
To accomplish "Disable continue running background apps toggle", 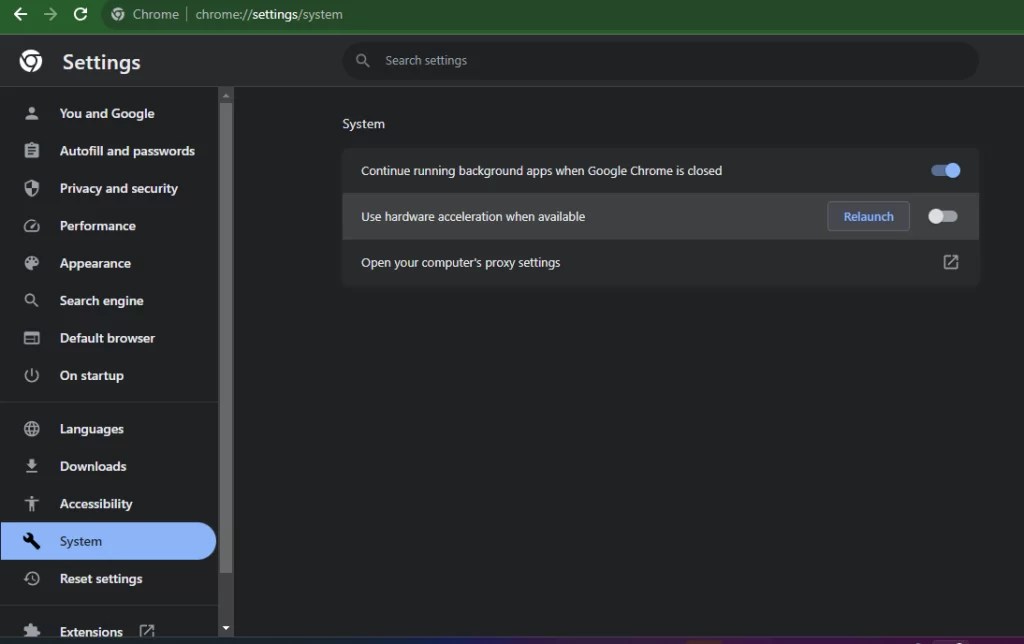I will point(943,170).
